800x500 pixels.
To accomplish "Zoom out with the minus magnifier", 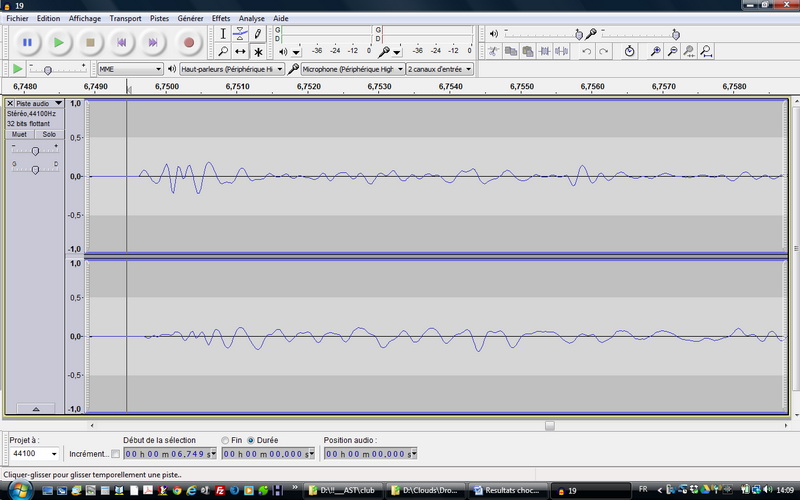I will coord(672,51).
